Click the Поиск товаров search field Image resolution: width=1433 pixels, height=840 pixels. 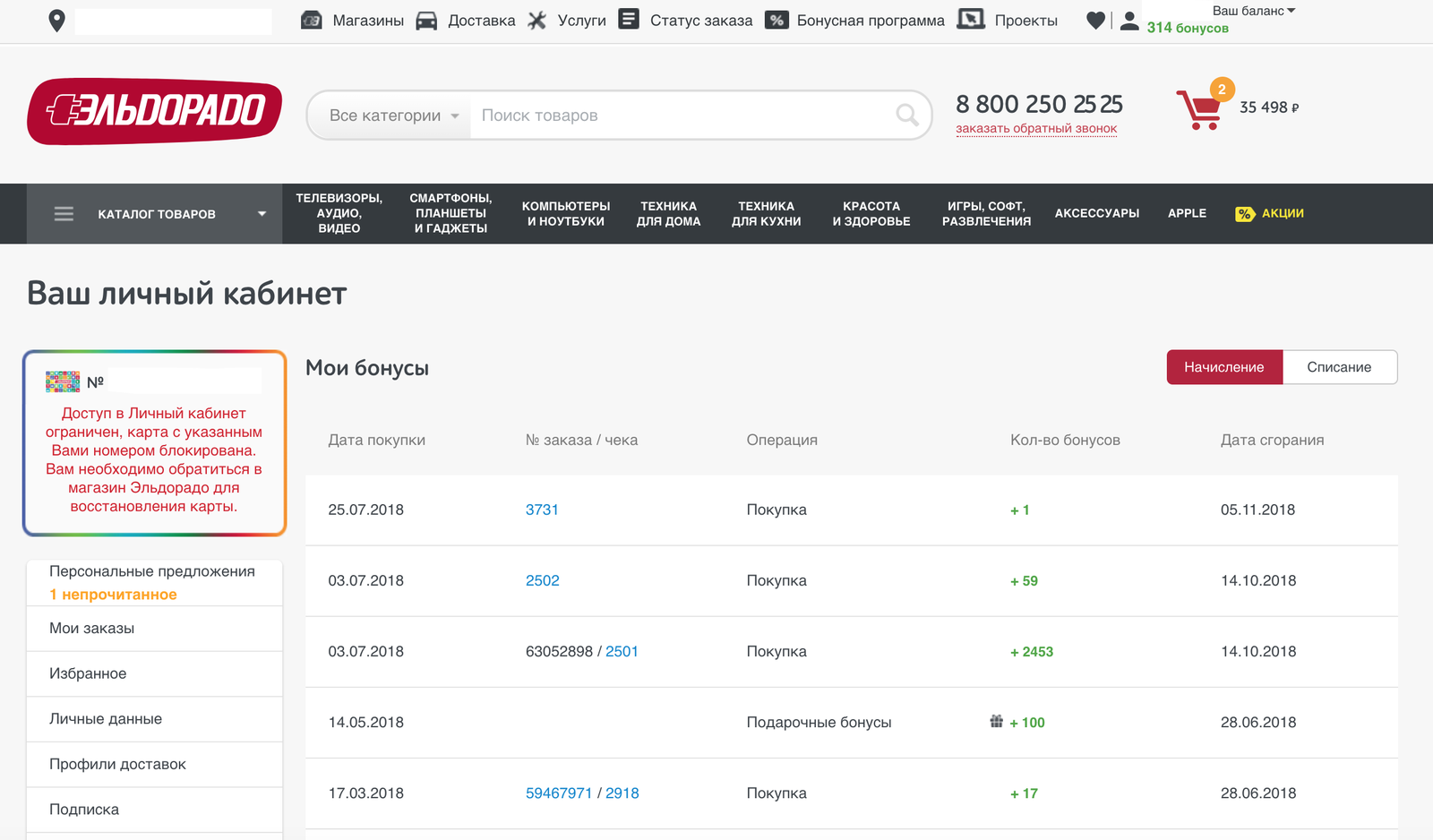tap(681, 116)
